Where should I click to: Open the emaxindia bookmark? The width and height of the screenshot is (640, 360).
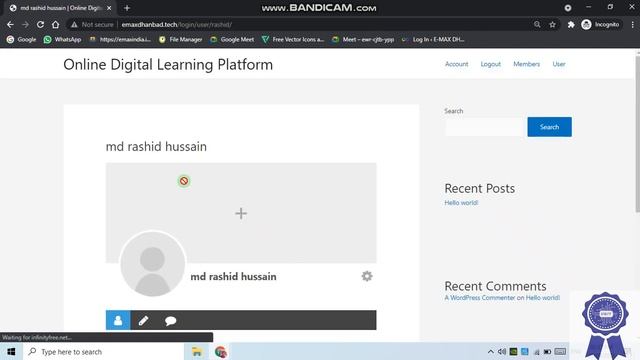120,40
